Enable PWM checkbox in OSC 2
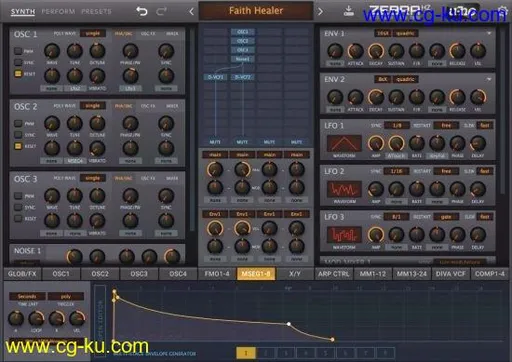Viewport: 512px width, 362px height. [18, 123]
